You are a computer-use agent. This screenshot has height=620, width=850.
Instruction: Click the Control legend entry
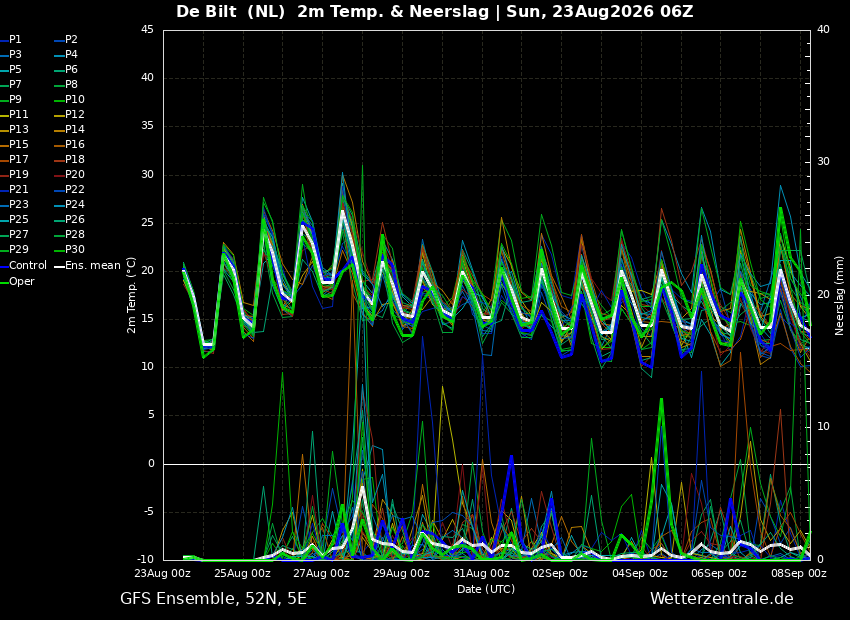pos(28,266)
